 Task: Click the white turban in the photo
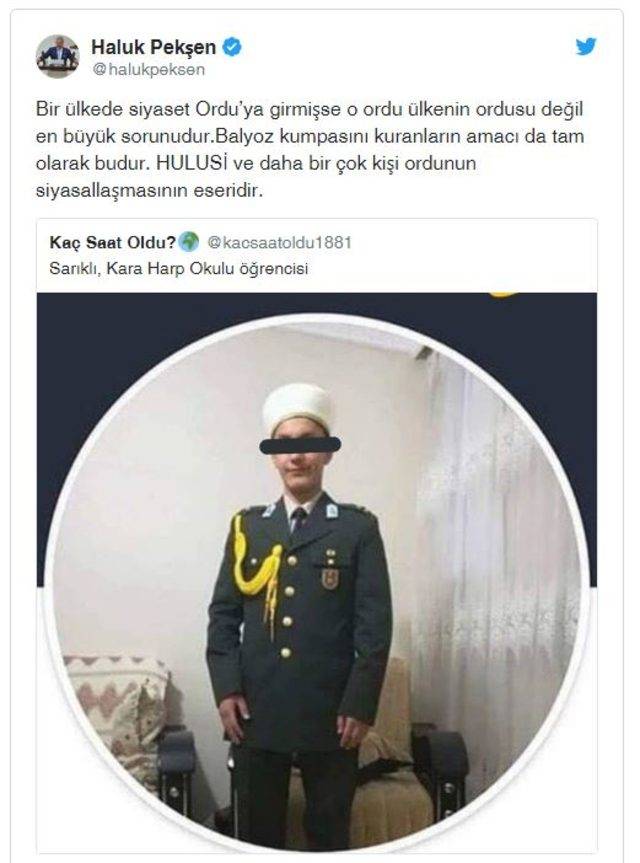click(x=298, y=408)
